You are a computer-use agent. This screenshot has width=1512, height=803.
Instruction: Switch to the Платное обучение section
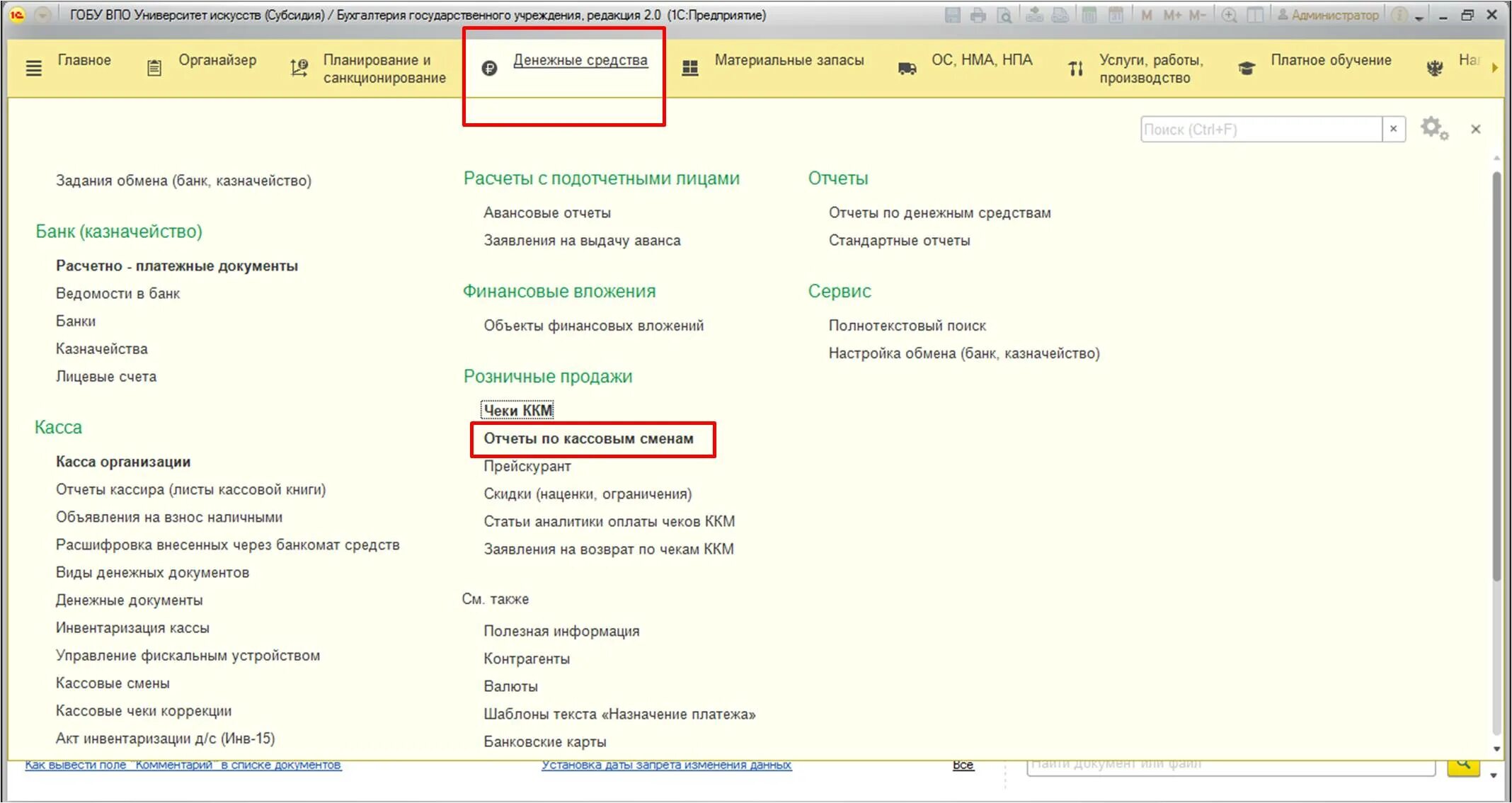pyautogui.click(x=1330, y=60)
